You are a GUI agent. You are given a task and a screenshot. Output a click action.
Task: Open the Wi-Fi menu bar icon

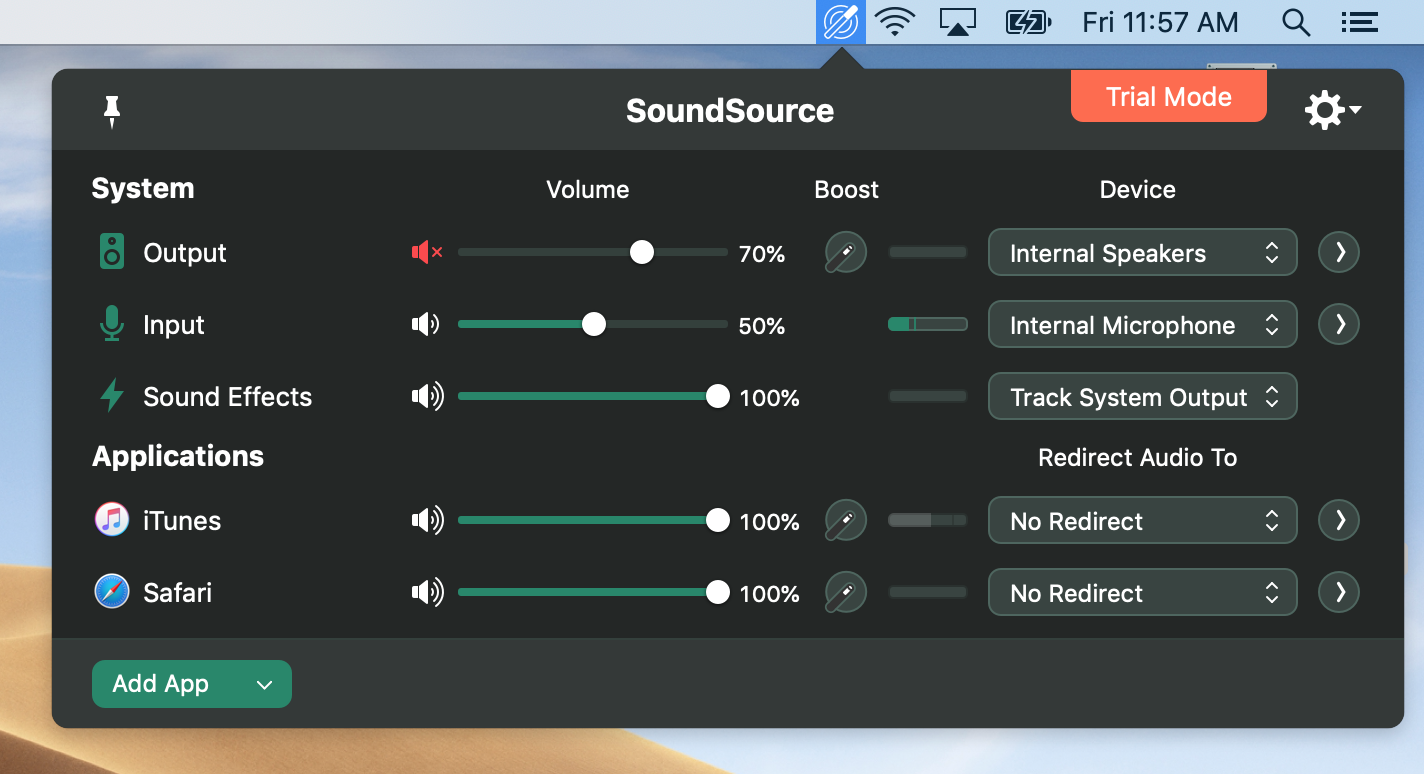coord(896,22)
